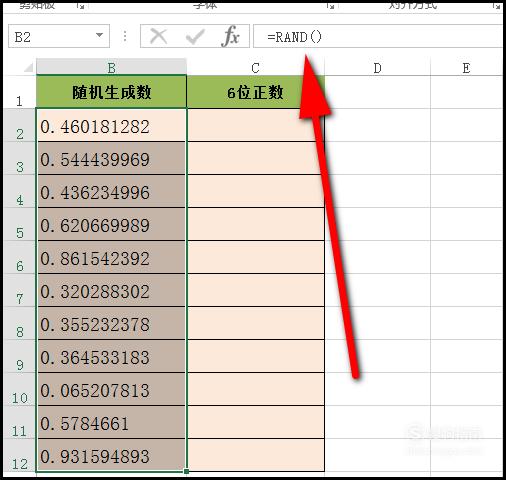506x480 pixels.
Task: Click empty cell D2
Action: point(377,125)
